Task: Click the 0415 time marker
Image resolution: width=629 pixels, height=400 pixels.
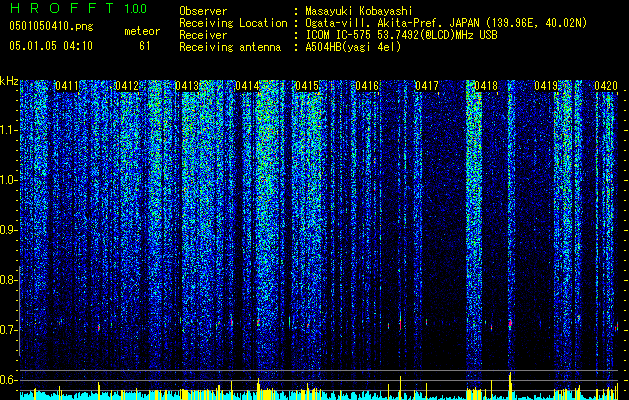Action: point(307,86)
